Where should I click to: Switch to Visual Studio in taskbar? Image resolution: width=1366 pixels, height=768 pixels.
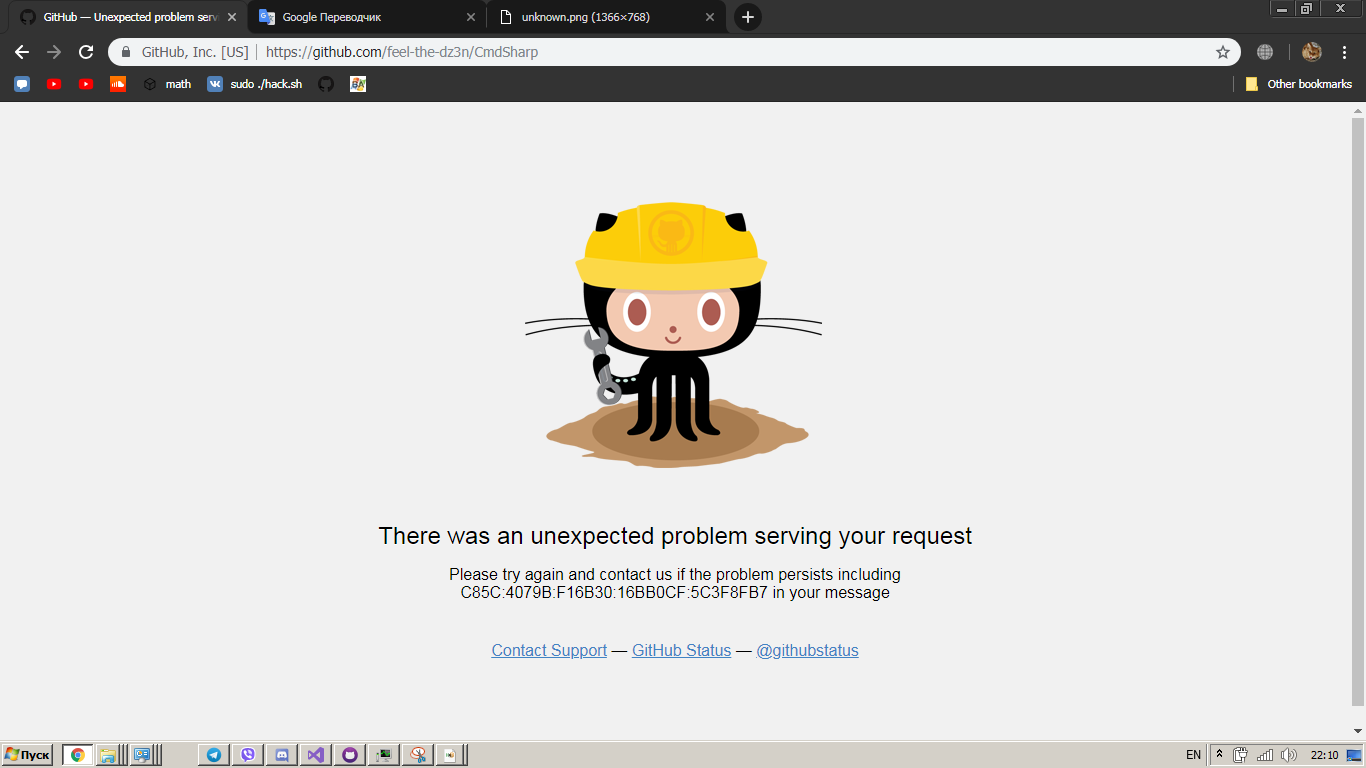tap(316, 755)
